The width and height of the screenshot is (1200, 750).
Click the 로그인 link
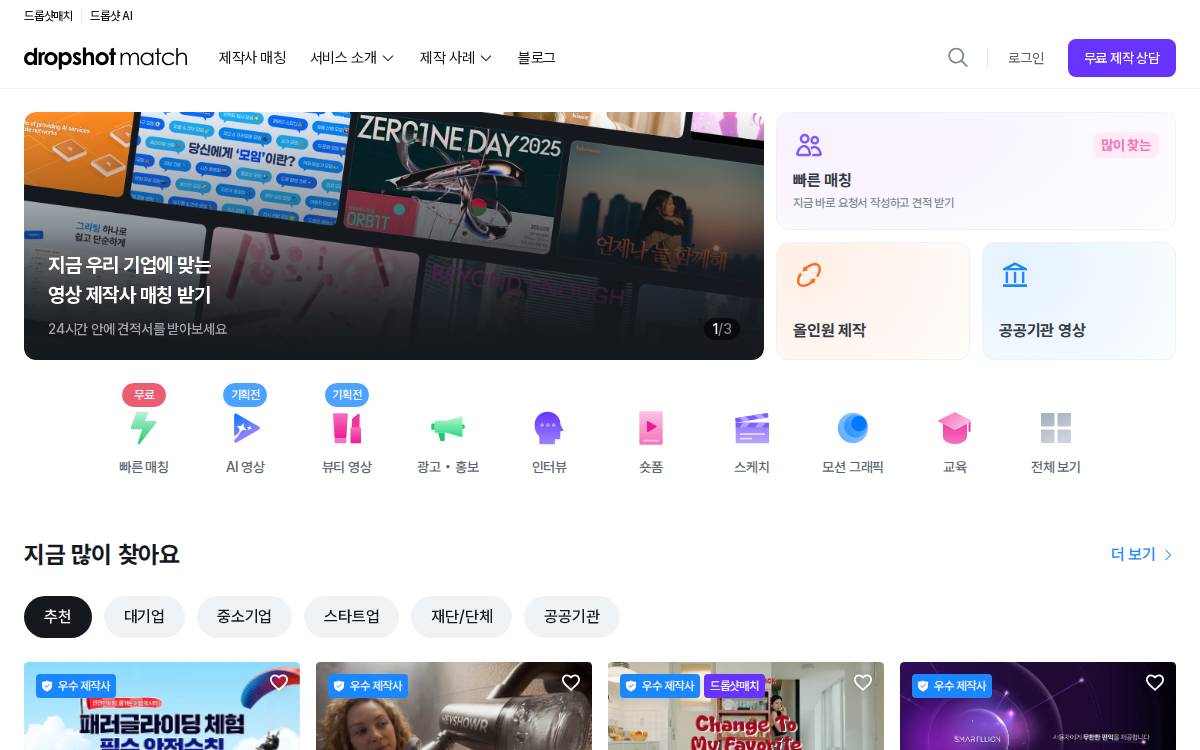(1026, 58)
